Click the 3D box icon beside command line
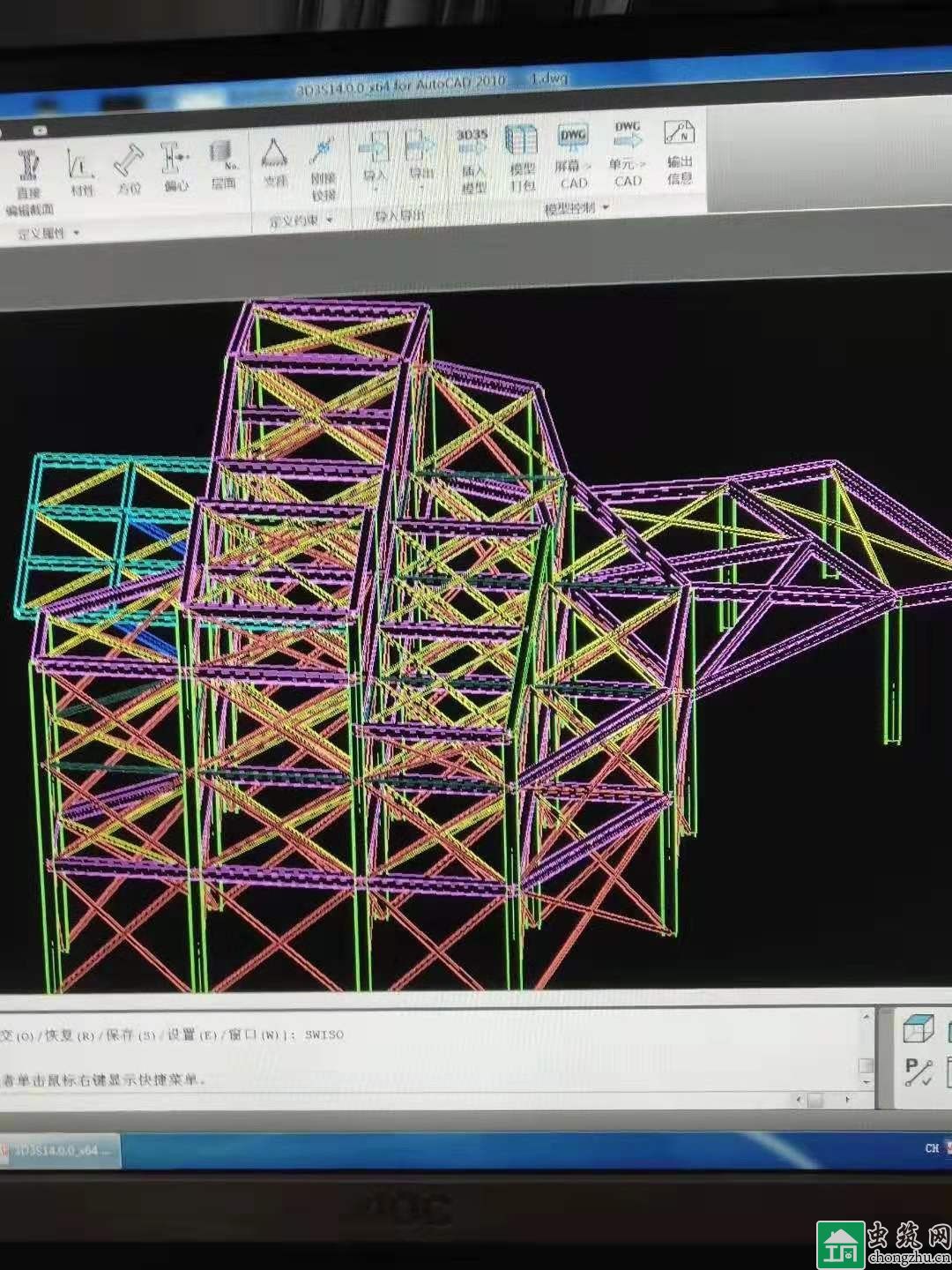The width and height of the screenshot is (952, 1270). point(919,1028)
